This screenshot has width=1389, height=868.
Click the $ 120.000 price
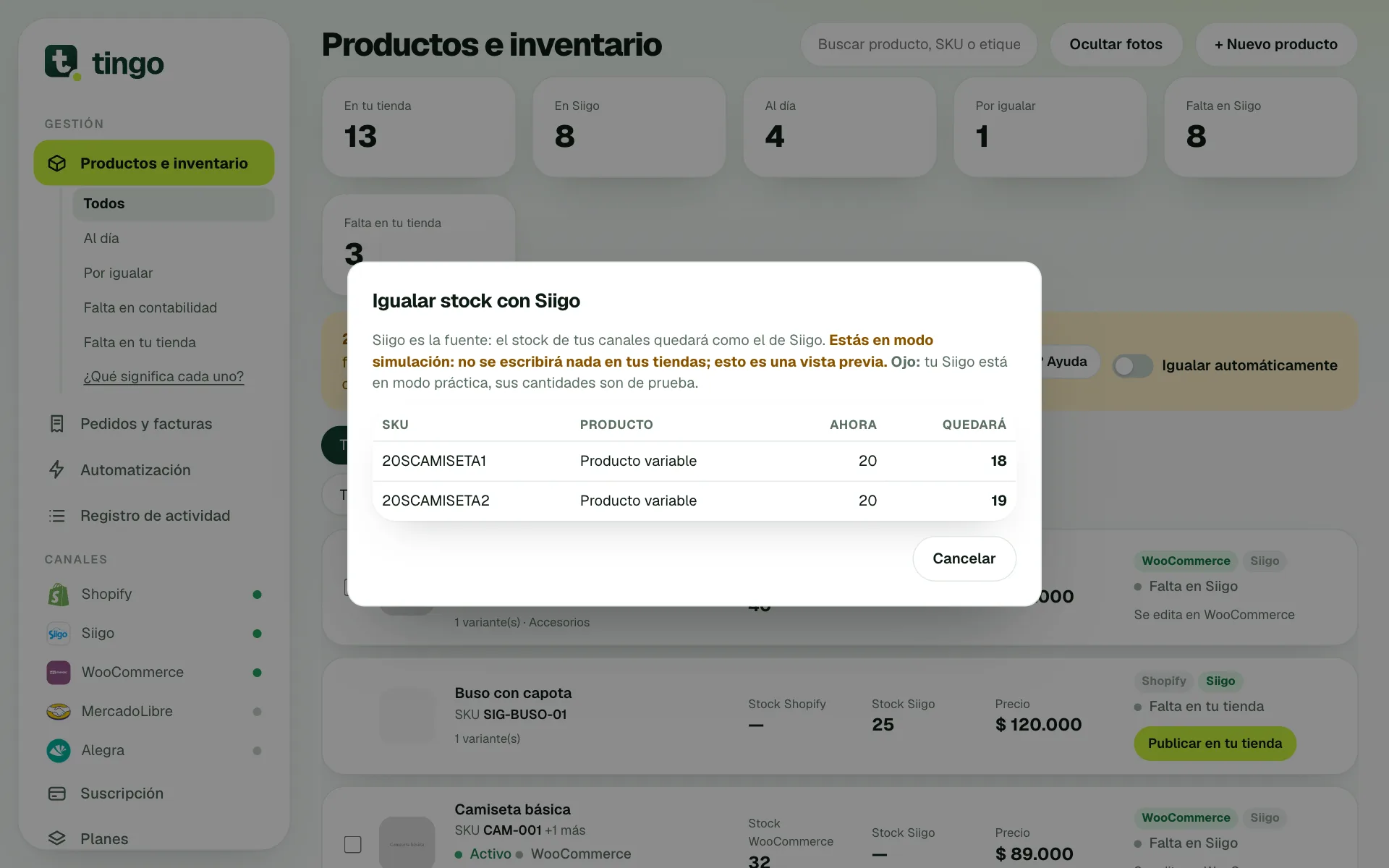point(1038,725)
